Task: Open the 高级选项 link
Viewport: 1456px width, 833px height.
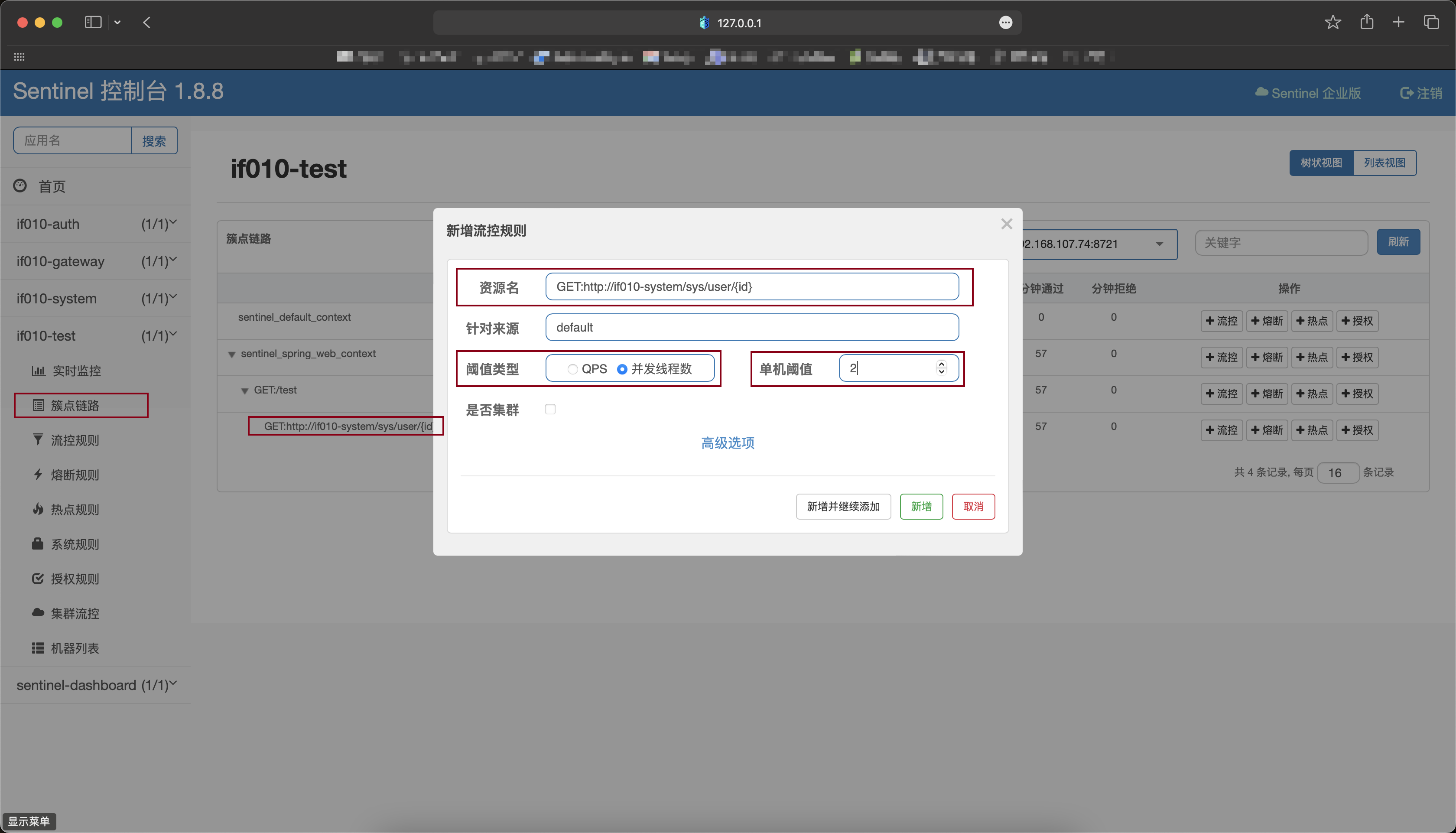Action: (x=728, y=443)
